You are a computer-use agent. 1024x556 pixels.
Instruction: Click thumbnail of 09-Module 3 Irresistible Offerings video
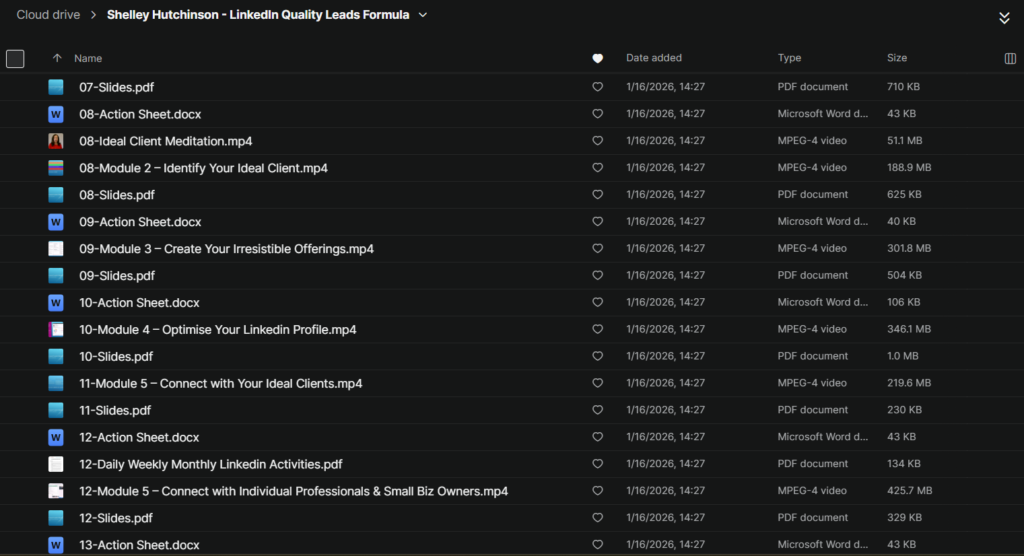56,249
